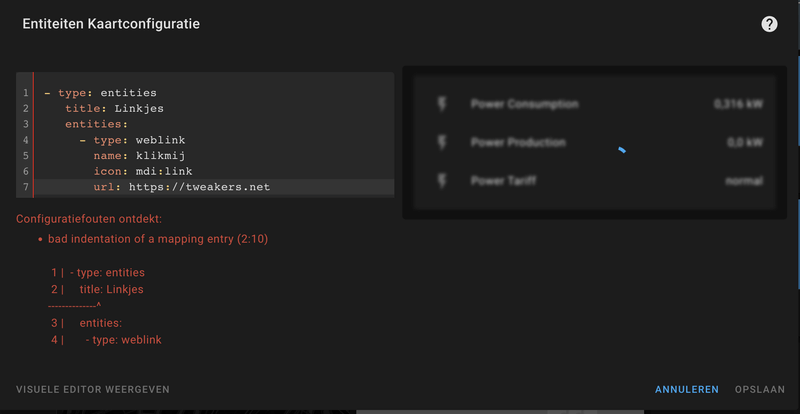
Task: Click the 'bad indentation of a mapping entry' message
Action: [x=158, y=239]
